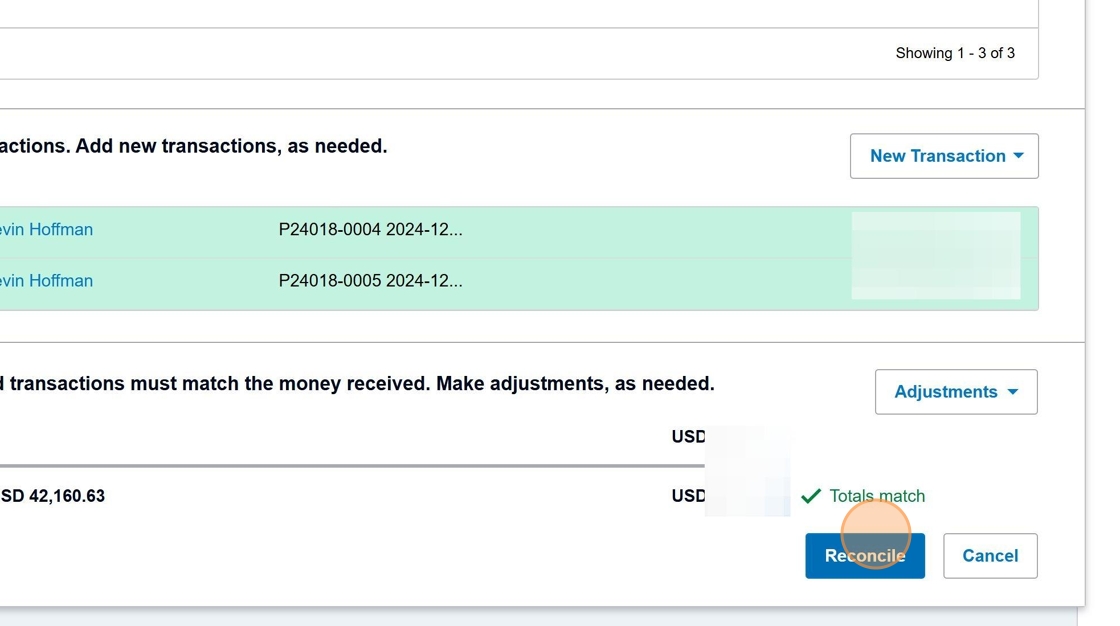Cancel the reconciliation dialog

point(989,556)
